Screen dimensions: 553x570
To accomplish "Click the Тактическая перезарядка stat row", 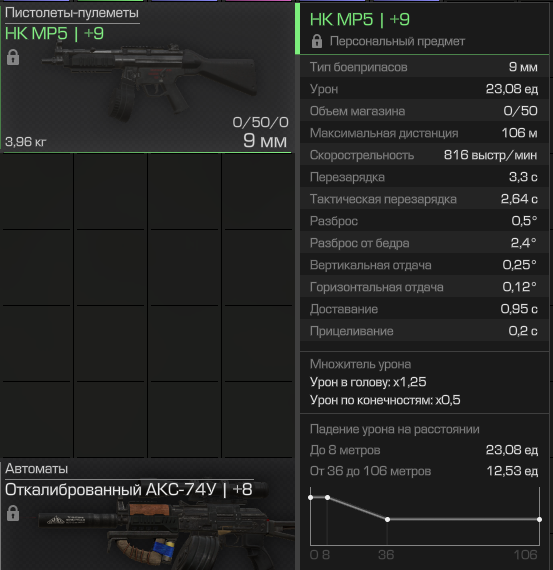I will tap(424, 199).
